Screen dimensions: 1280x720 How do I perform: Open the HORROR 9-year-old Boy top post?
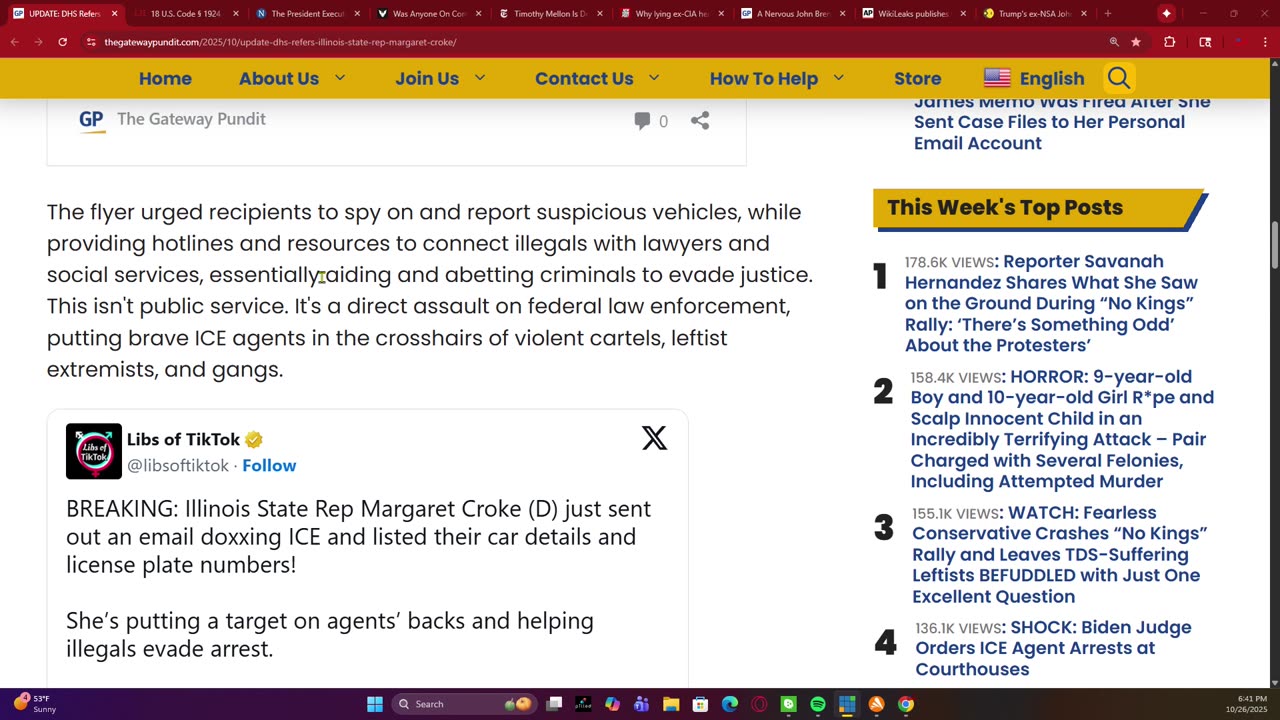(1062, 429)
